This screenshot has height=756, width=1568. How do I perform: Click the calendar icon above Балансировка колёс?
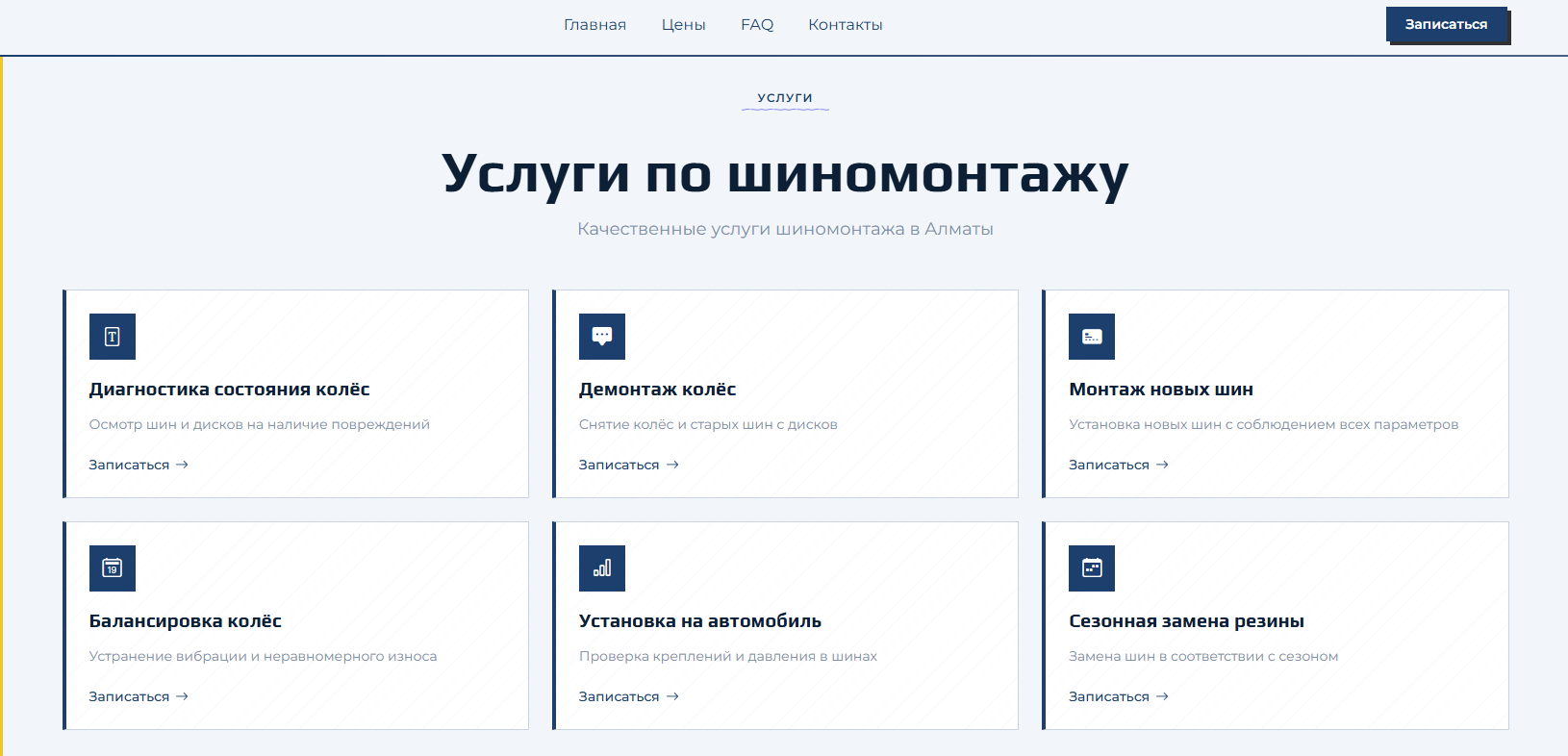coord(113,568)
